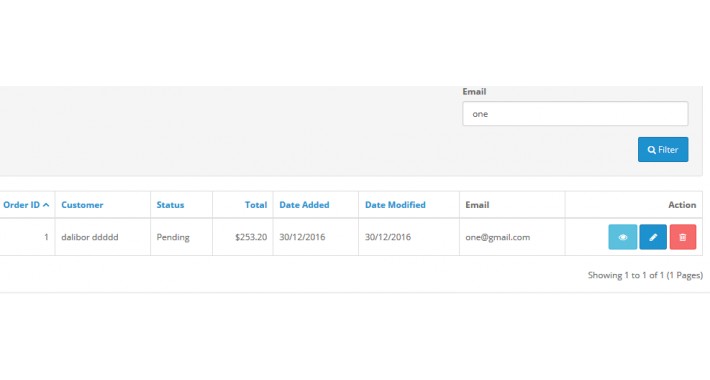Sort table by Customer column
Image resolution: width=710 pixels, height=380 pixels.
[82, 205]
